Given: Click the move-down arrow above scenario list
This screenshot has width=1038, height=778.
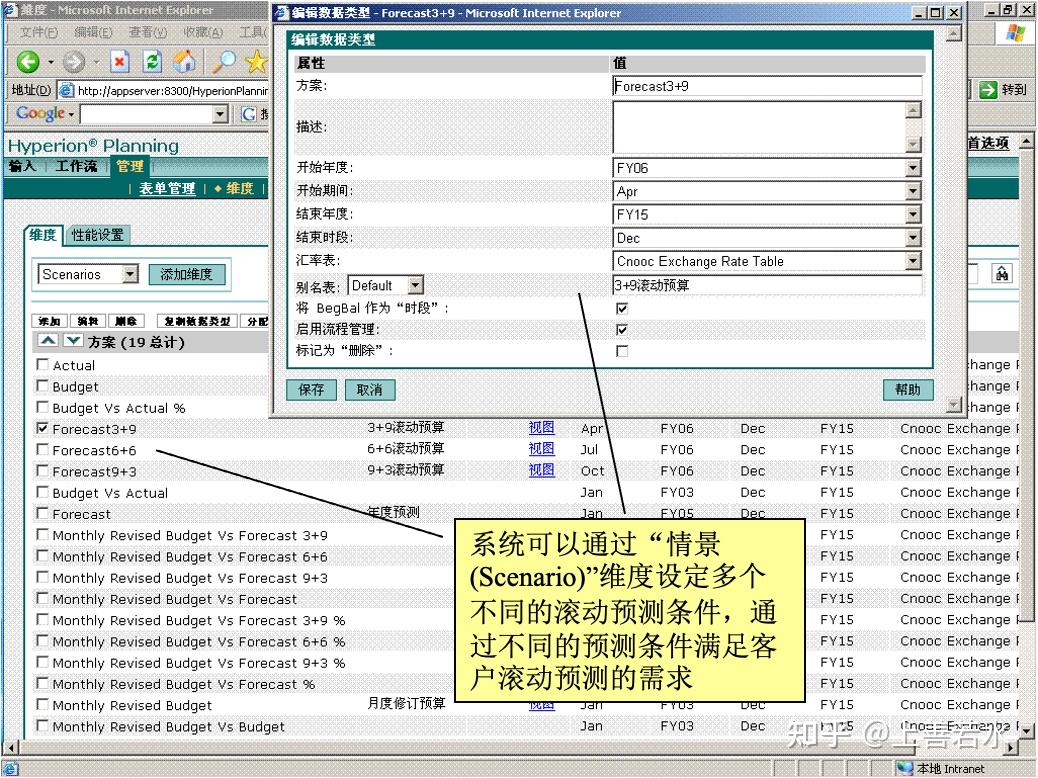Looking at the screenshot, I should 73,341.
